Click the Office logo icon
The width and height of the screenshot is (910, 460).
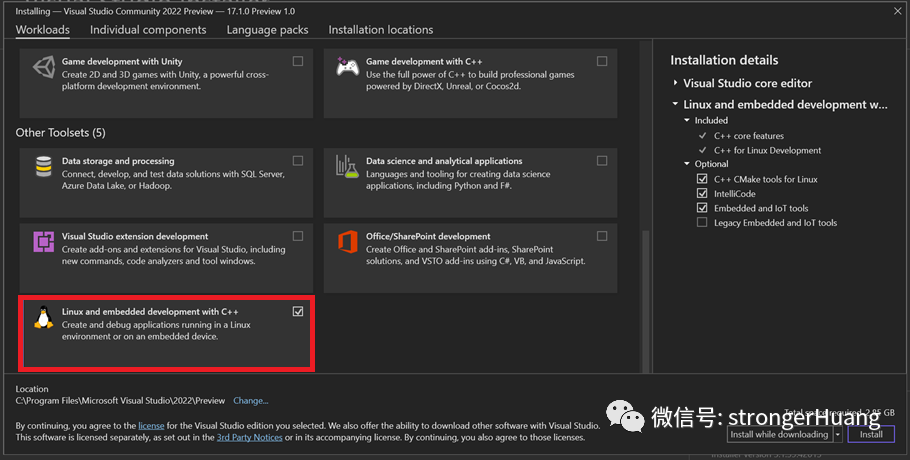348,241
